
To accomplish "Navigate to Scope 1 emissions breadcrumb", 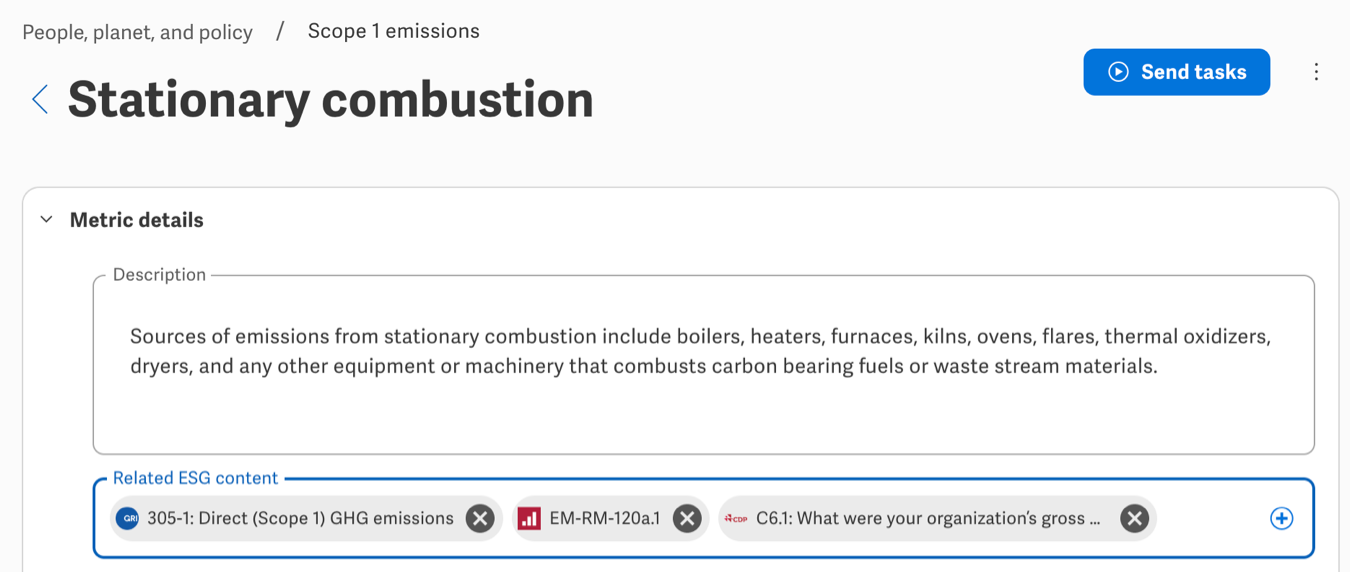I will tap(393, 31).
